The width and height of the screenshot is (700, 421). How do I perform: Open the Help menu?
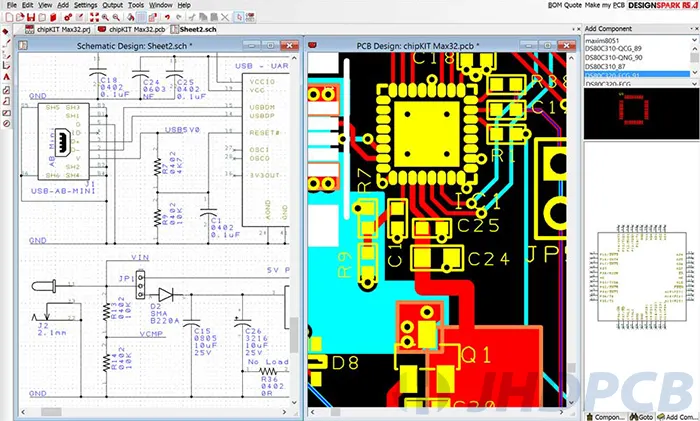click(x=184, y=5)
